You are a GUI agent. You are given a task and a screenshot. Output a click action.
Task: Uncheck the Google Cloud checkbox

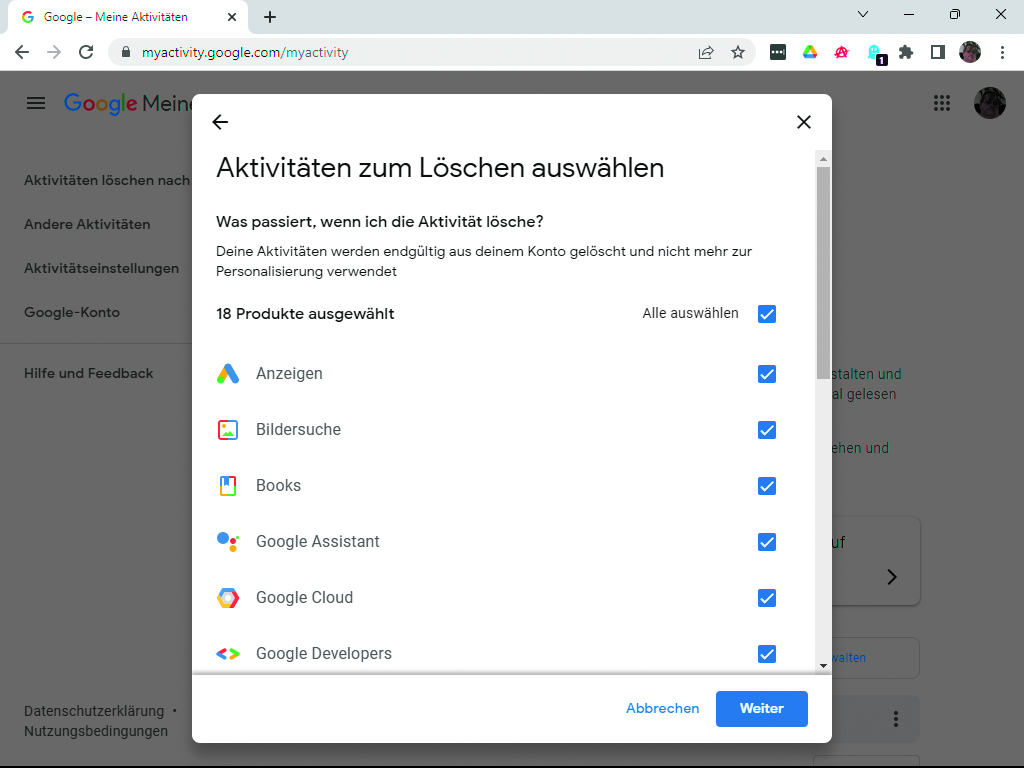tap(767, 598)
